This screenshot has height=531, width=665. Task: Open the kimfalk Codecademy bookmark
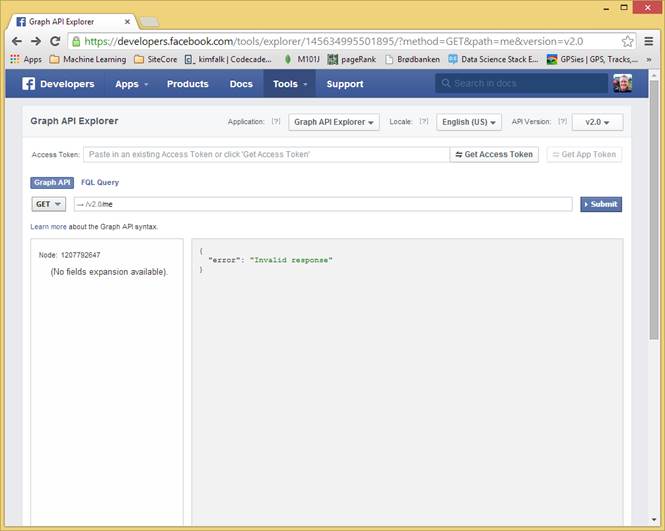[x=228, y=59]
